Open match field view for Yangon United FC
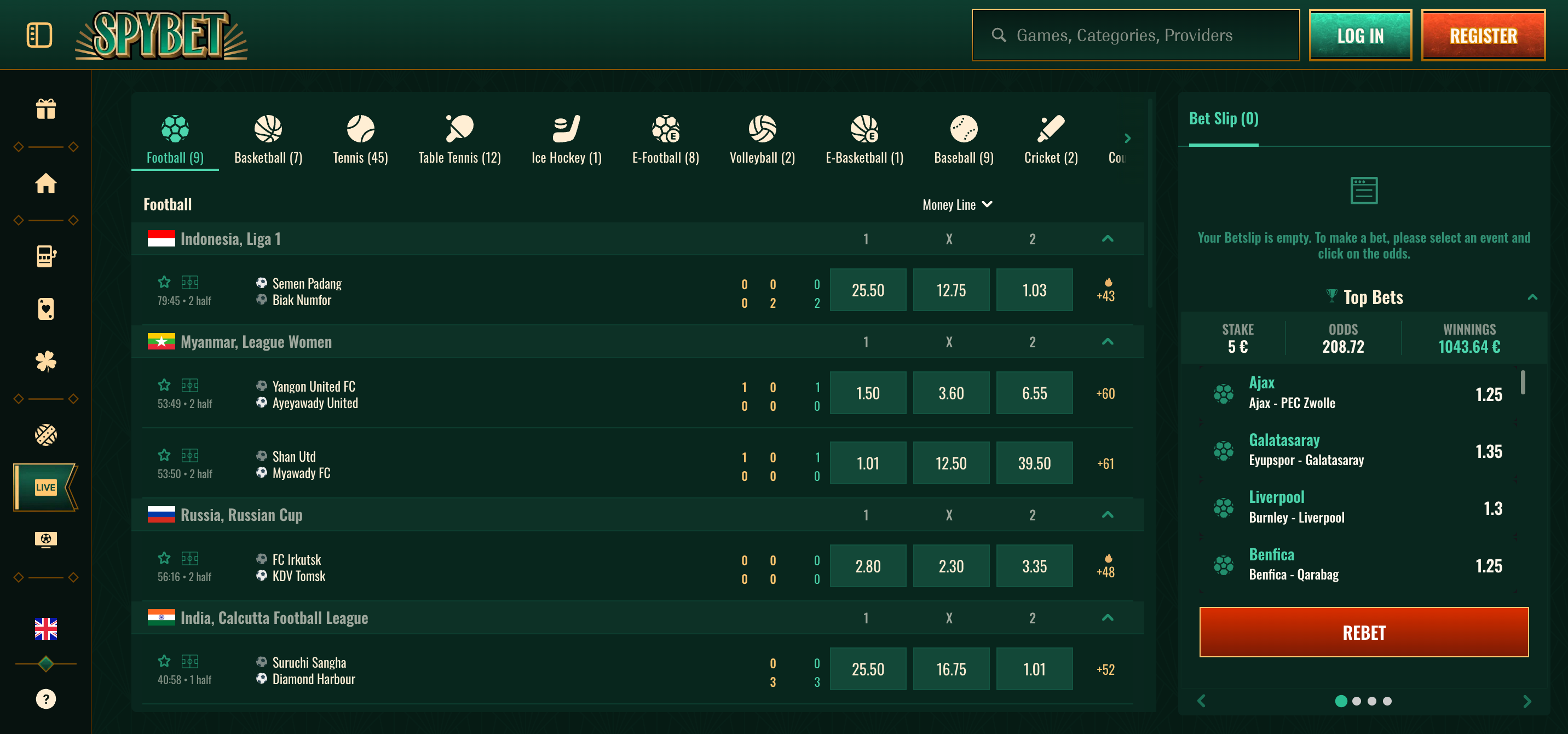Screen dimensions: 1568x734 [x=190, y=385]
